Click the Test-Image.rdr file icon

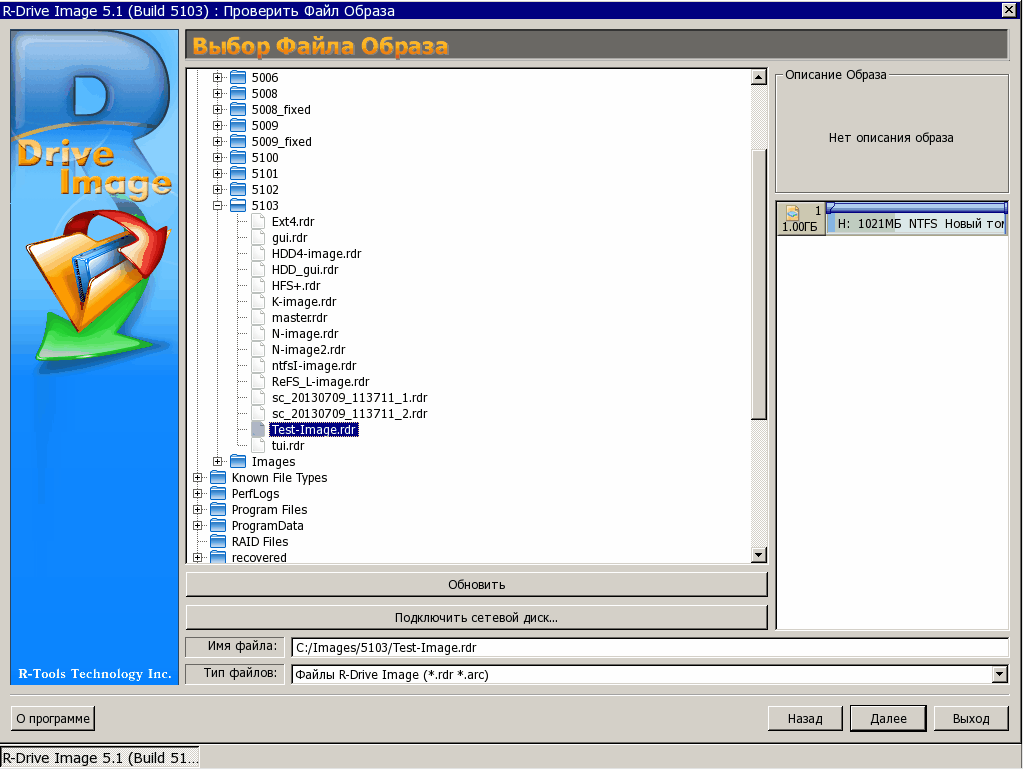click(x=258, y=429)
